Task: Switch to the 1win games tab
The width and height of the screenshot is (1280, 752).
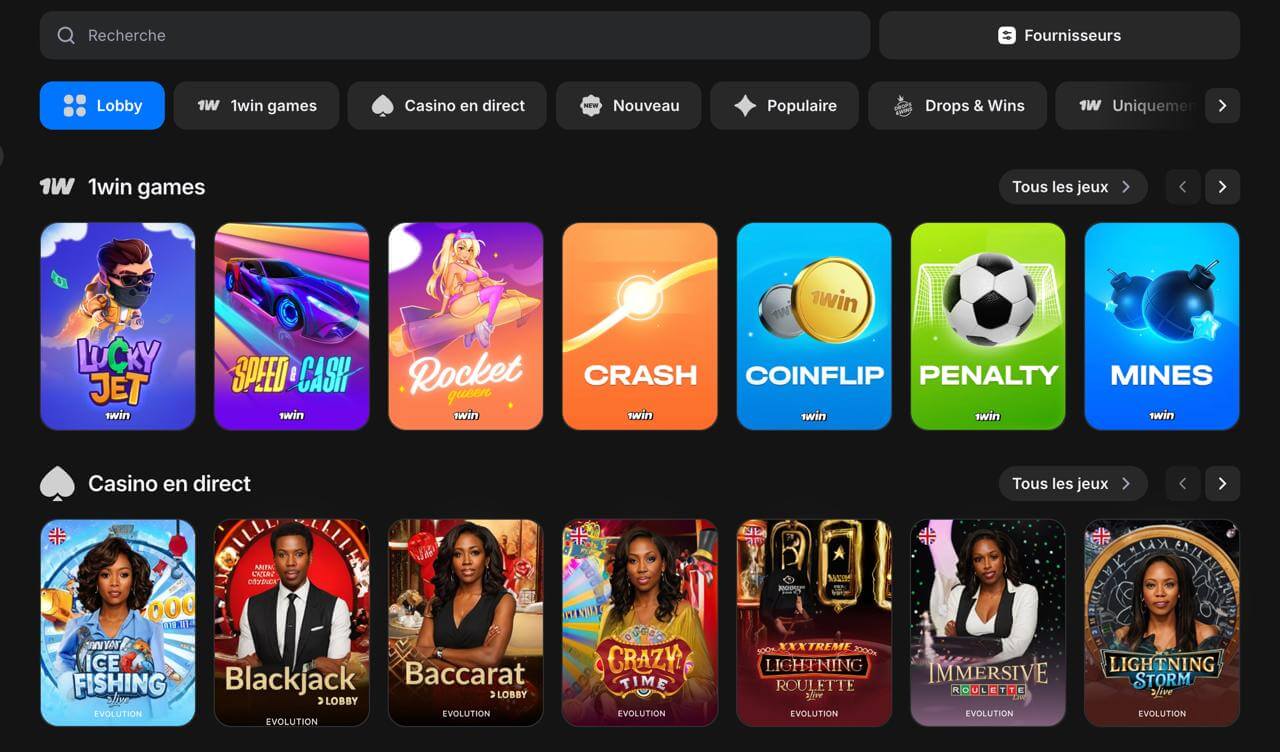Action: 256,105
